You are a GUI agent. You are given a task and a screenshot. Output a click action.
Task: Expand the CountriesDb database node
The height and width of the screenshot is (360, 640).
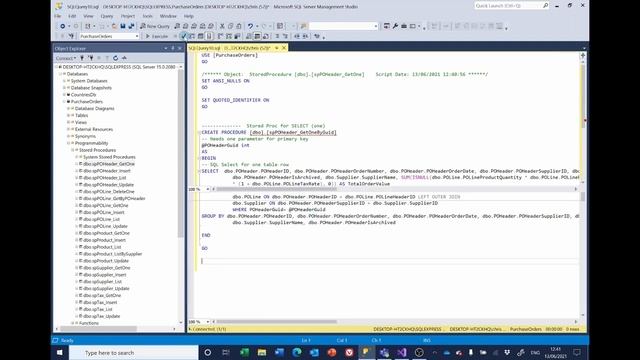click(x=64, y=95)
